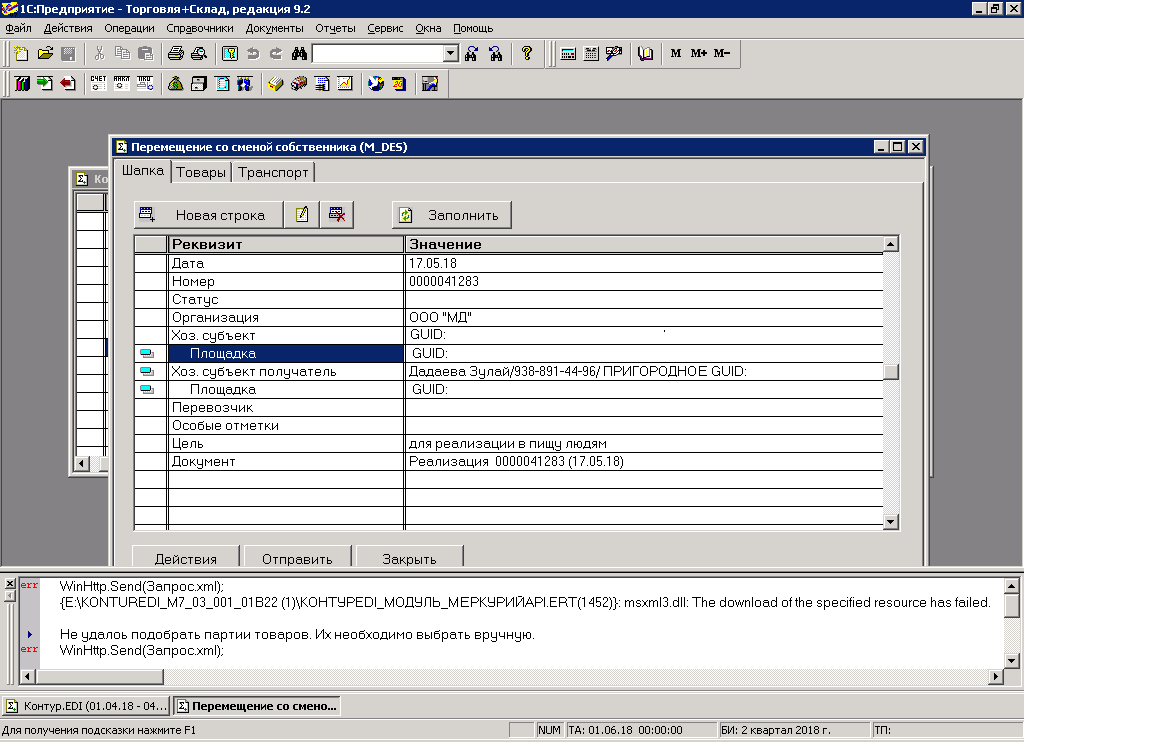Open the syntax helper book icon
Screen dimensions: 1152x742
click(645, 54)
